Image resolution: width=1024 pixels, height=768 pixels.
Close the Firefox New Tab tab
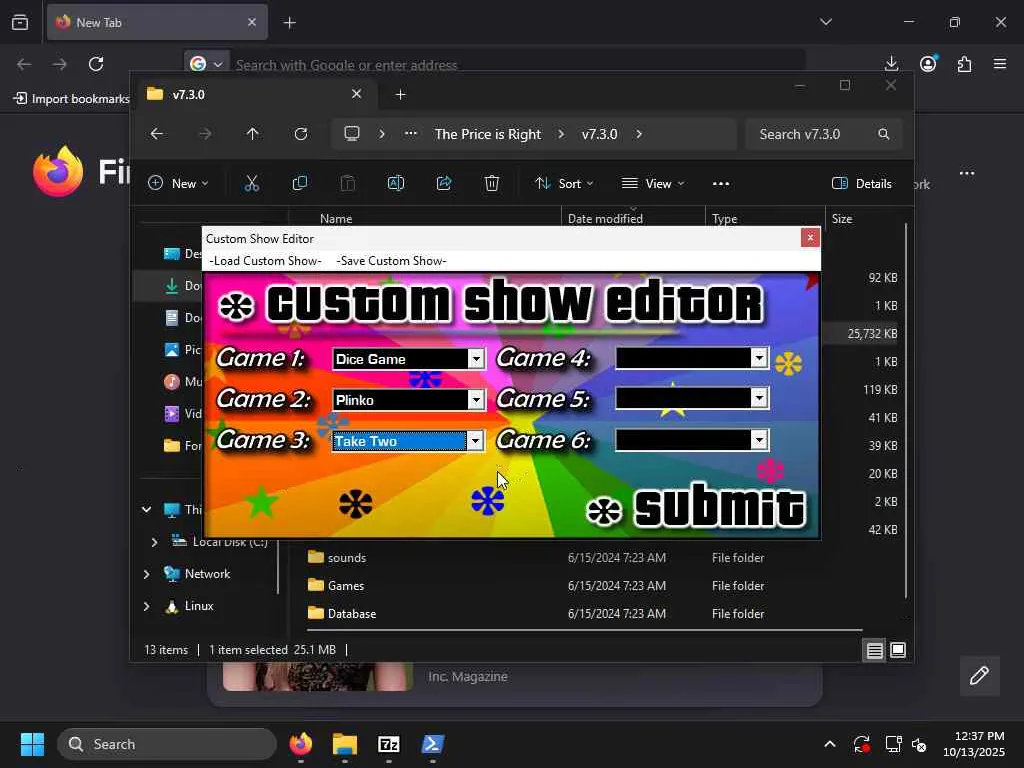pos(252,22)
